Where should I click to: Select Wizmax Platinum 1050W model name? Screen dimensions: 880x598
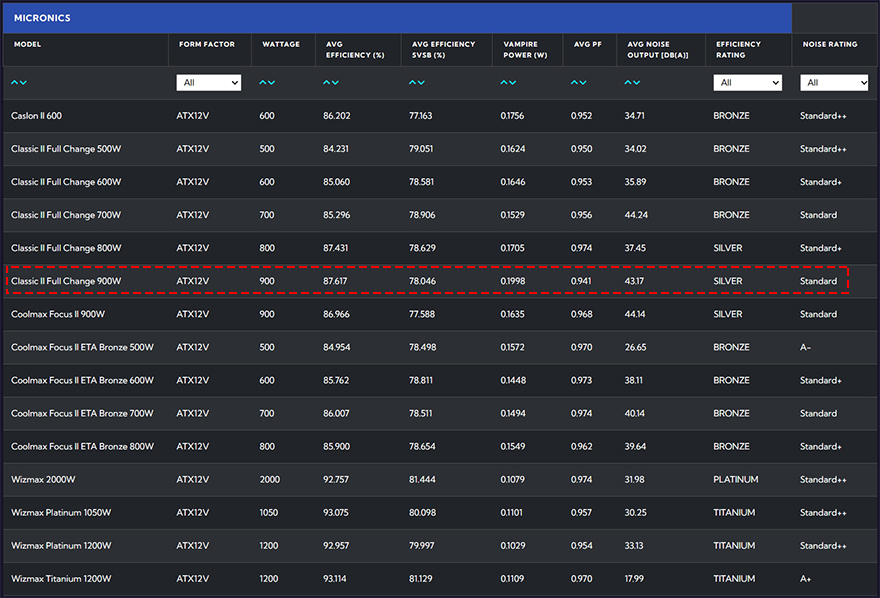(x=61, y=513)
